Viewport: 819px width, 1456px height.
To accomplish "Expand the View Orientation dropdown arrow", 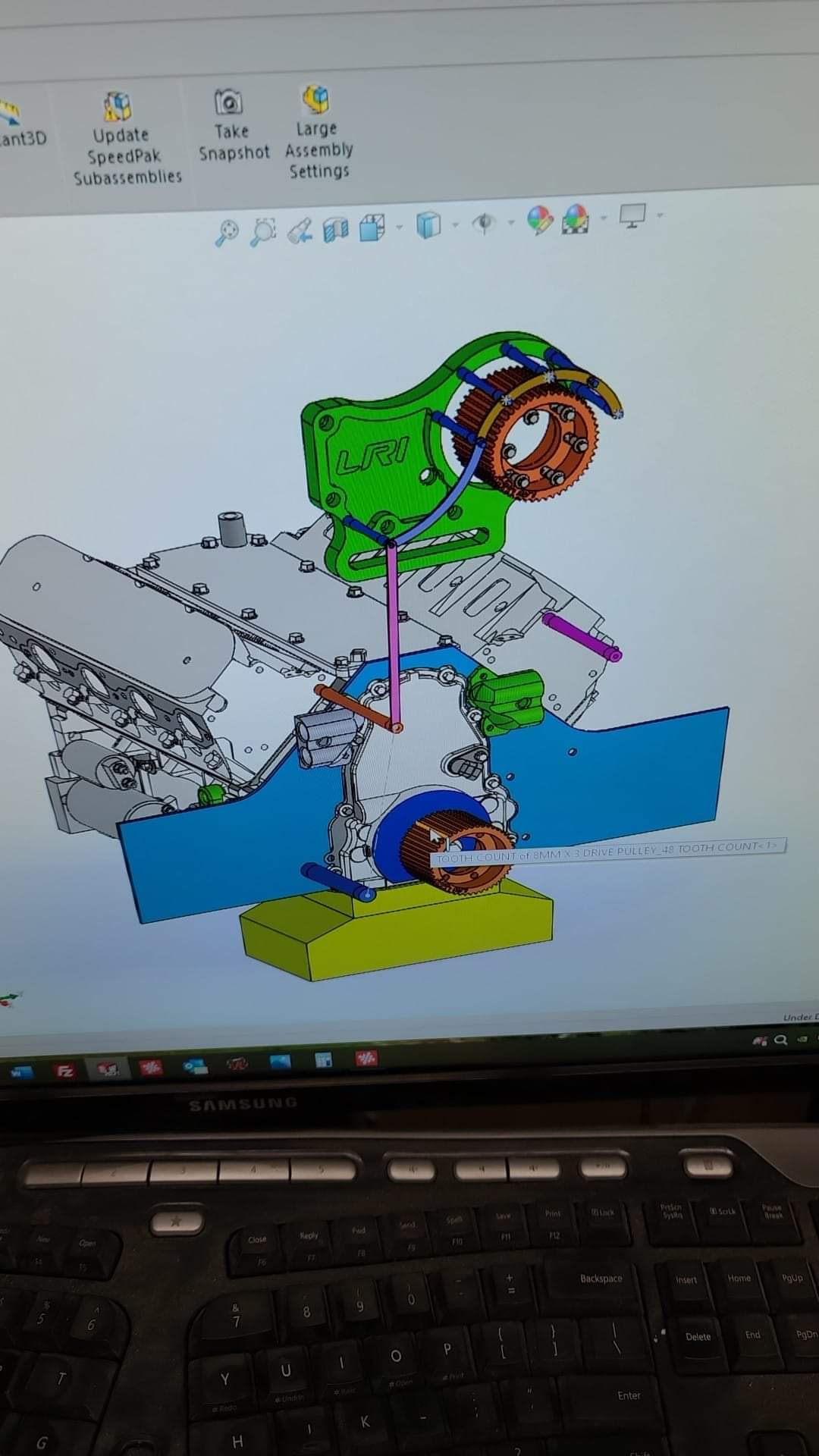I will coord(400,226).
